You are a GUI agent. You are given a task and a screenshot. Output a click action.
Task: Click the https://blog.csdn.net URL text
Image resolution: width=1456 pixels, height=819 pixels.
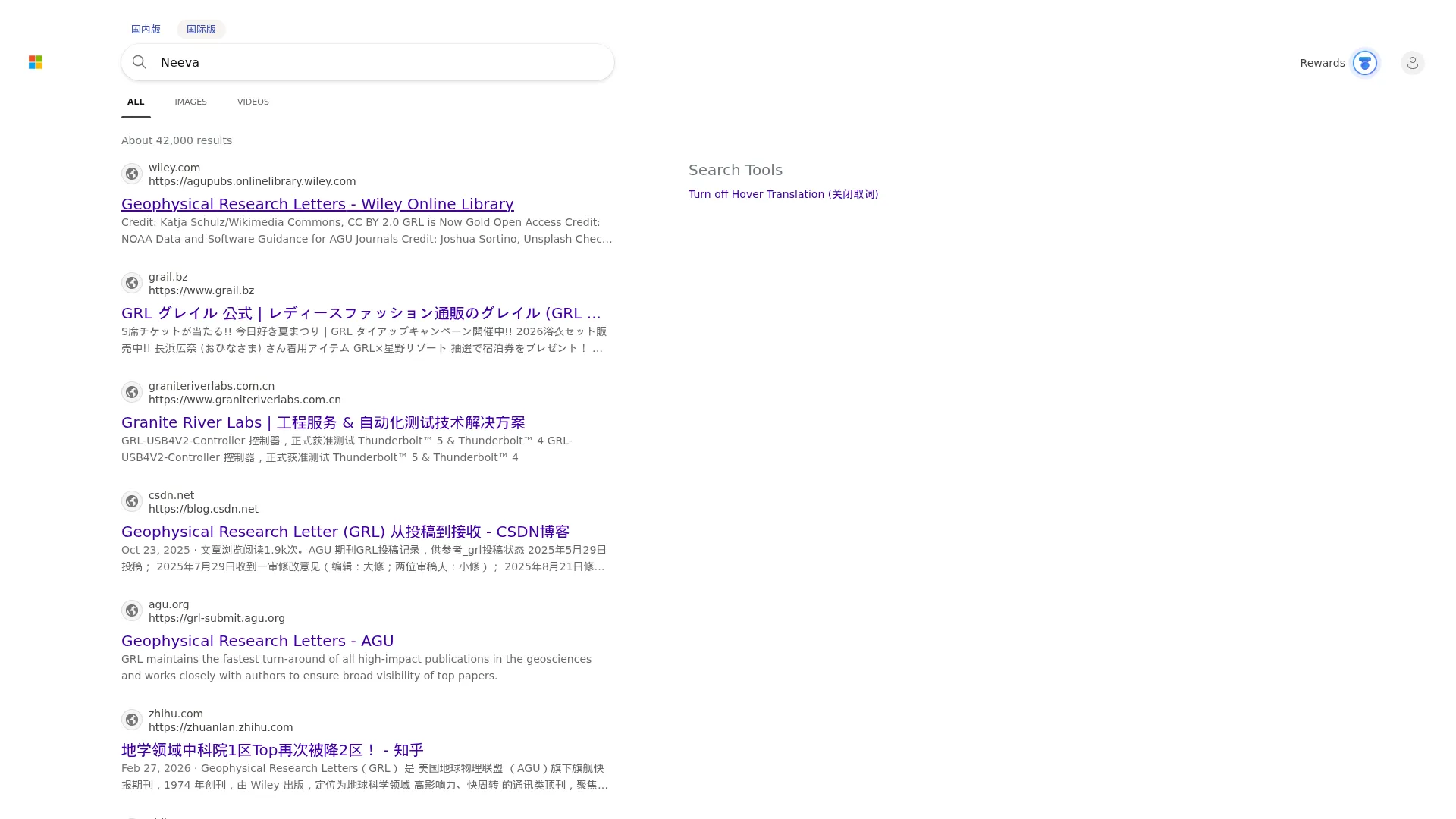tap(203, 509)
